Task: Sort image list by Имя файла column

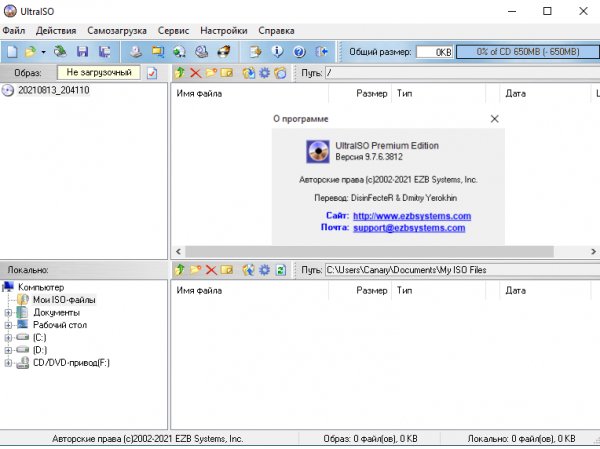Action: click(250, 93)
